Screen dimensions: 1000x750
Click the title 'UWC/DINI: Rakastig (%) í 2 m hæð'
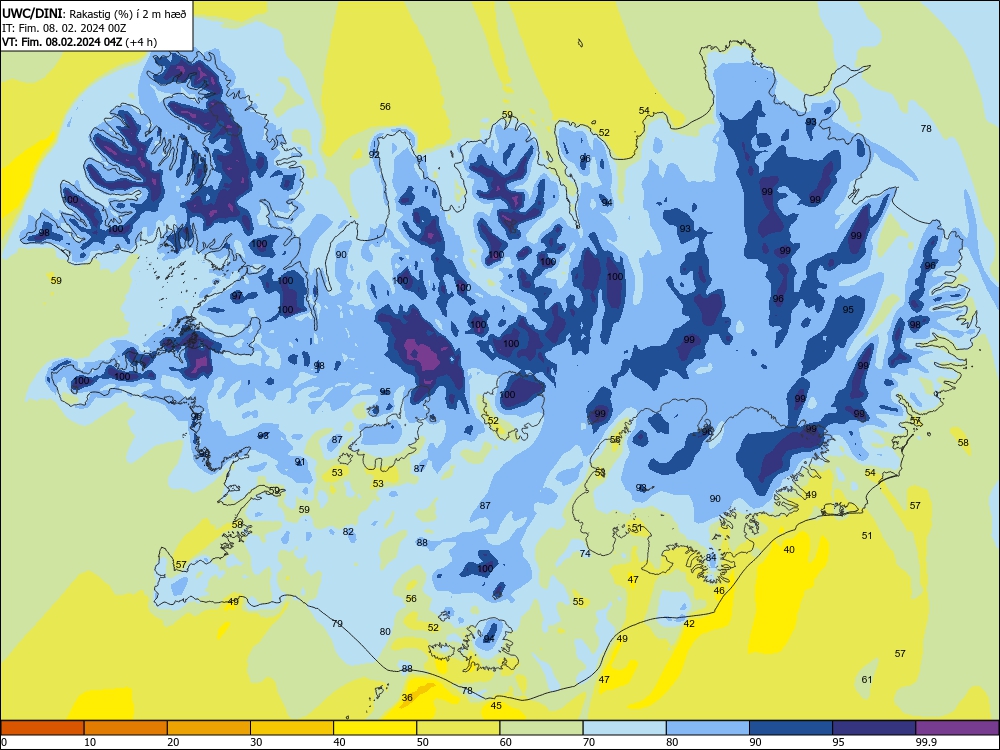pos(94,13)
